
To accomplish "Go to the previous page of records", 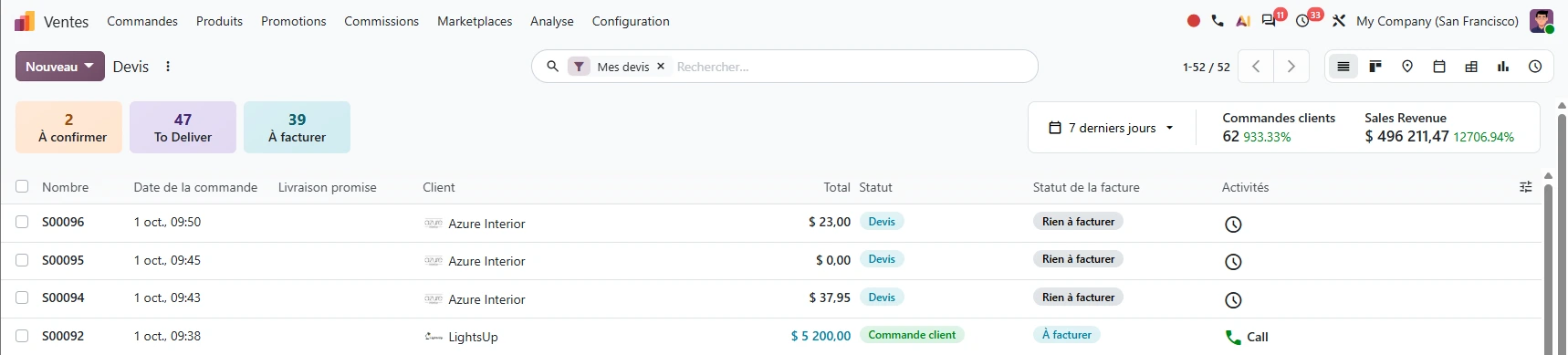I will (1256, 67).
